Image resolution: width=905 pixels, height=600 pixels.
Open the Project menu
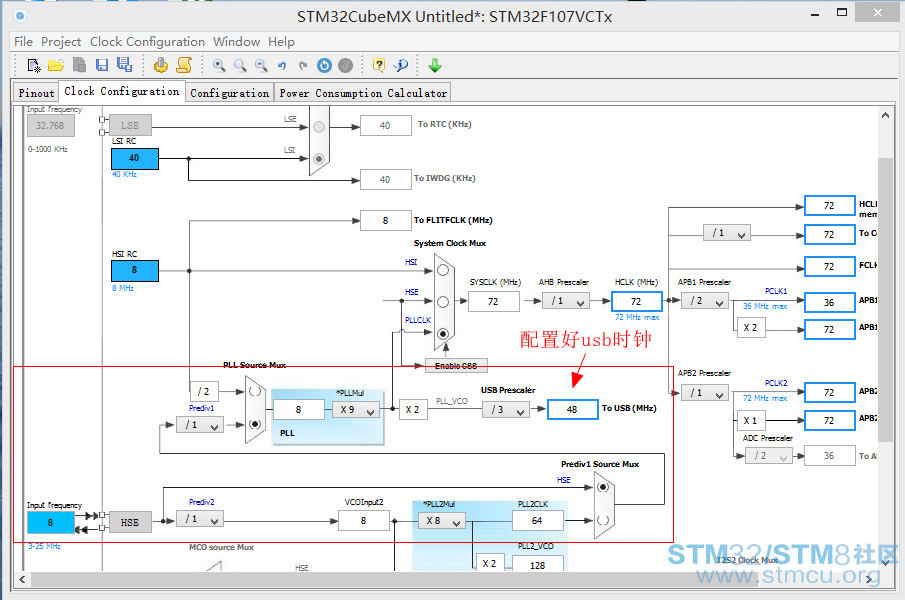click(61, 42)
